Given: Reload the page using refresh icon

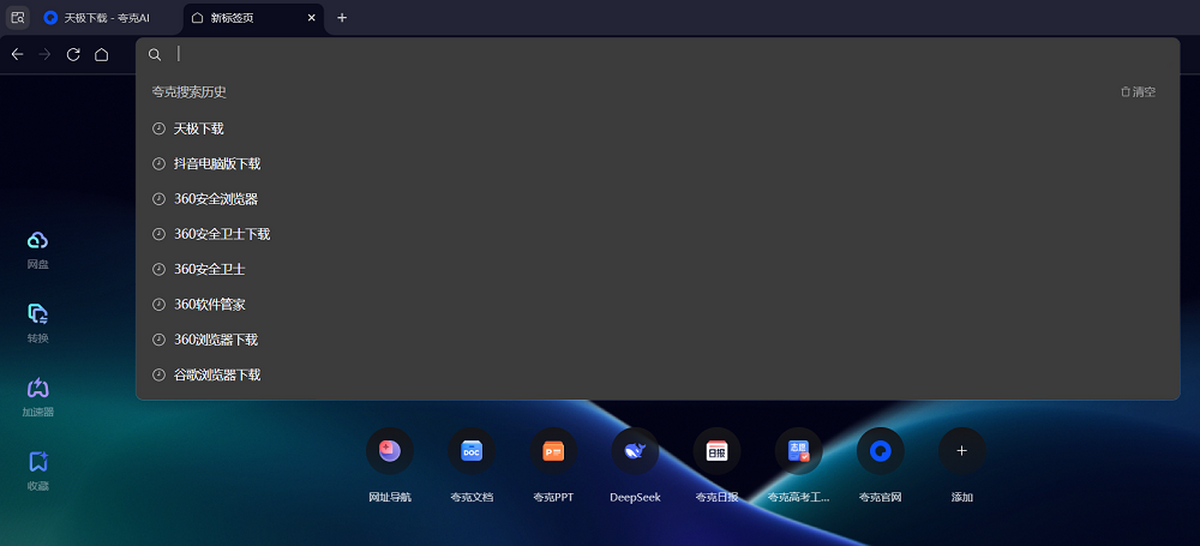Looking at the screenshot, I should tap(73, 54).
